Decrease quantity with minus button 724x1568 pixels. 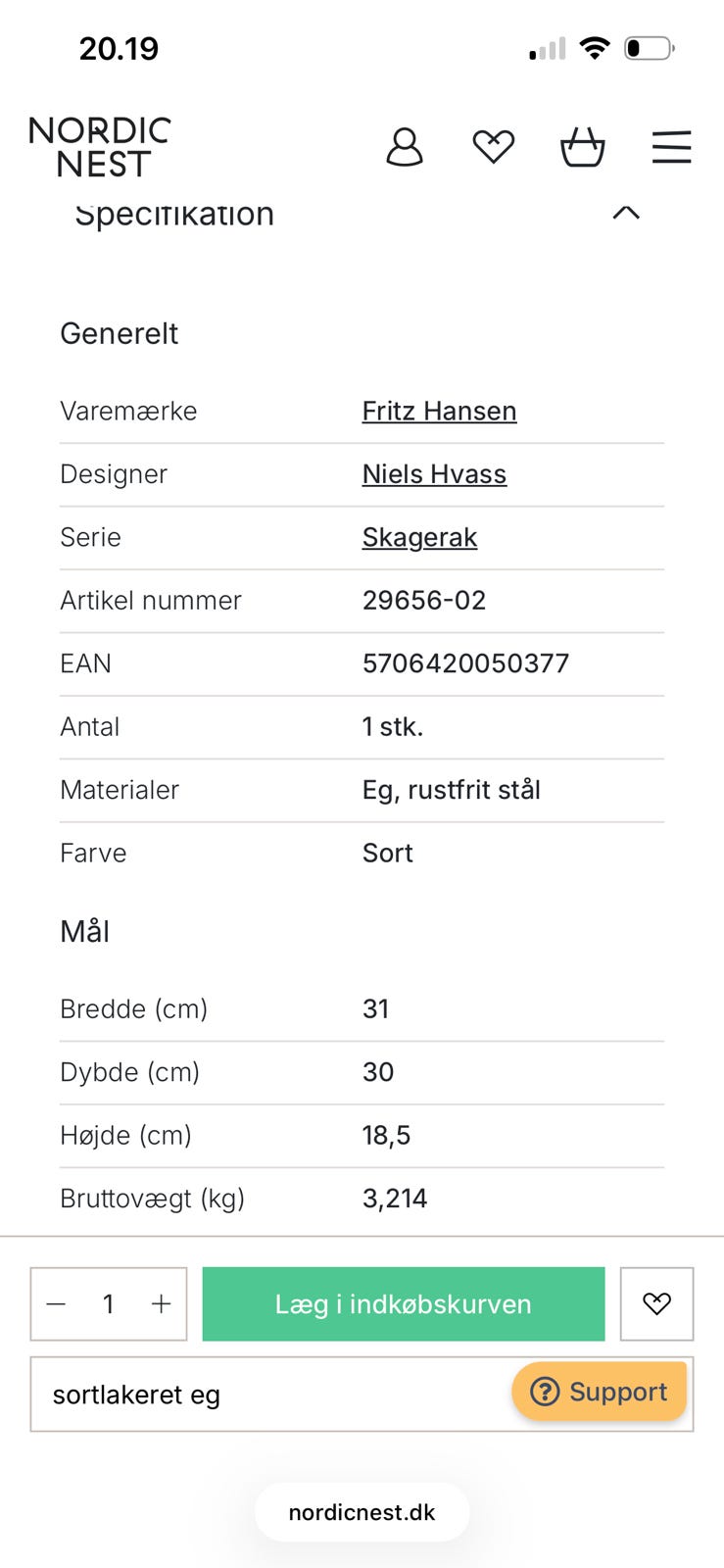tap(57, 1304)
